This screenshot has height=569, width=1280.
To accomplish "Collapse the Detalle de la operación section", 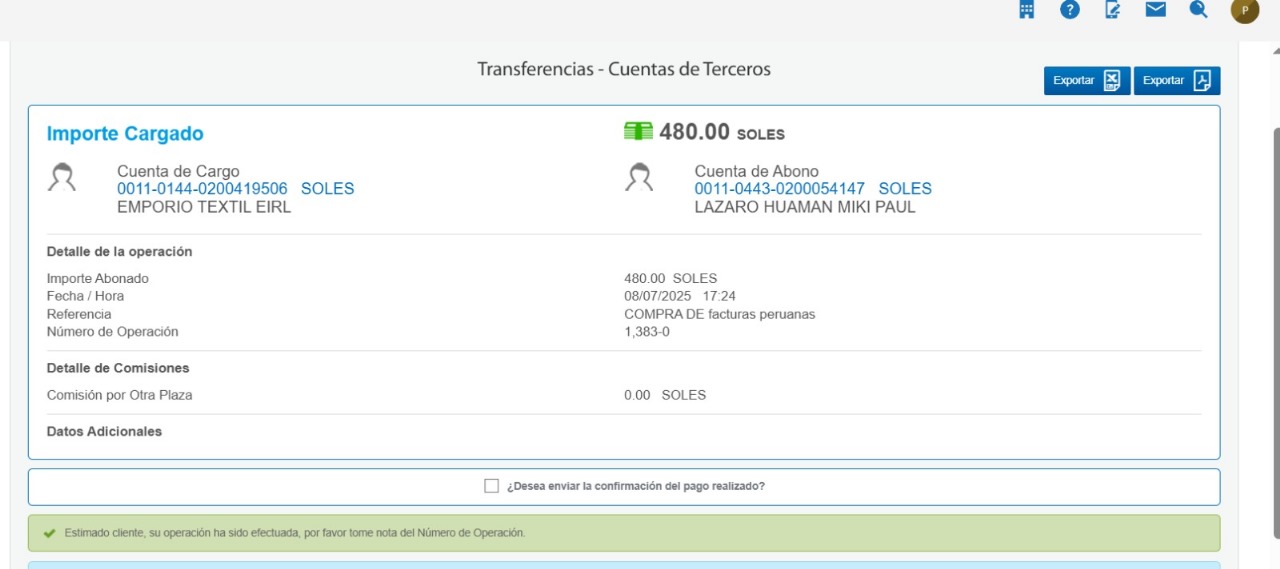I will point(119,252).
